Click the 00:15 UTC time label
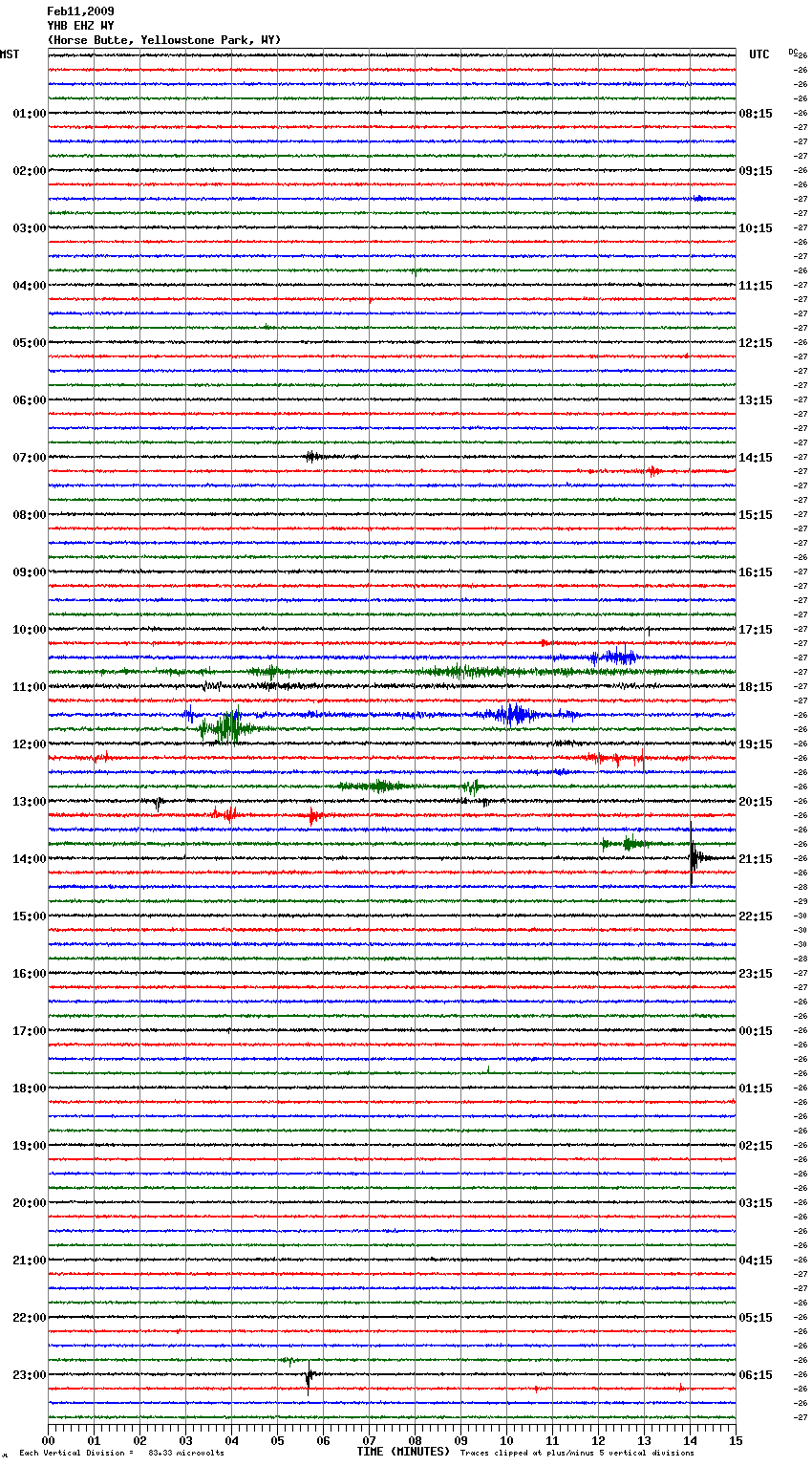 point(756,1031)
